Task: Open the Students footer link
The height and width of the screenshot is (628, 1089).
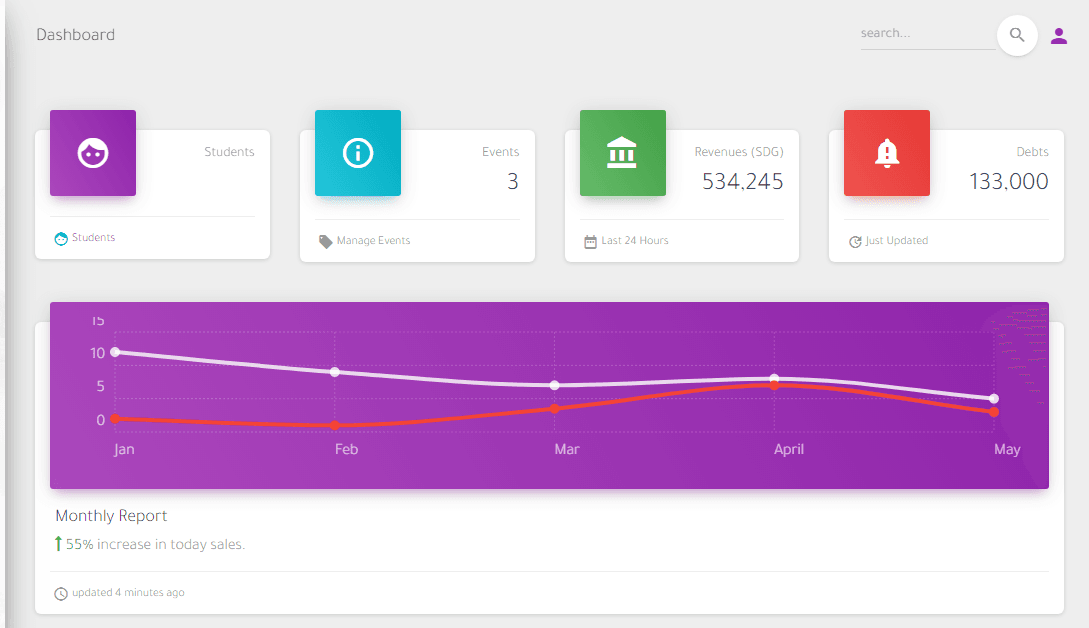Action: (93, 238)
